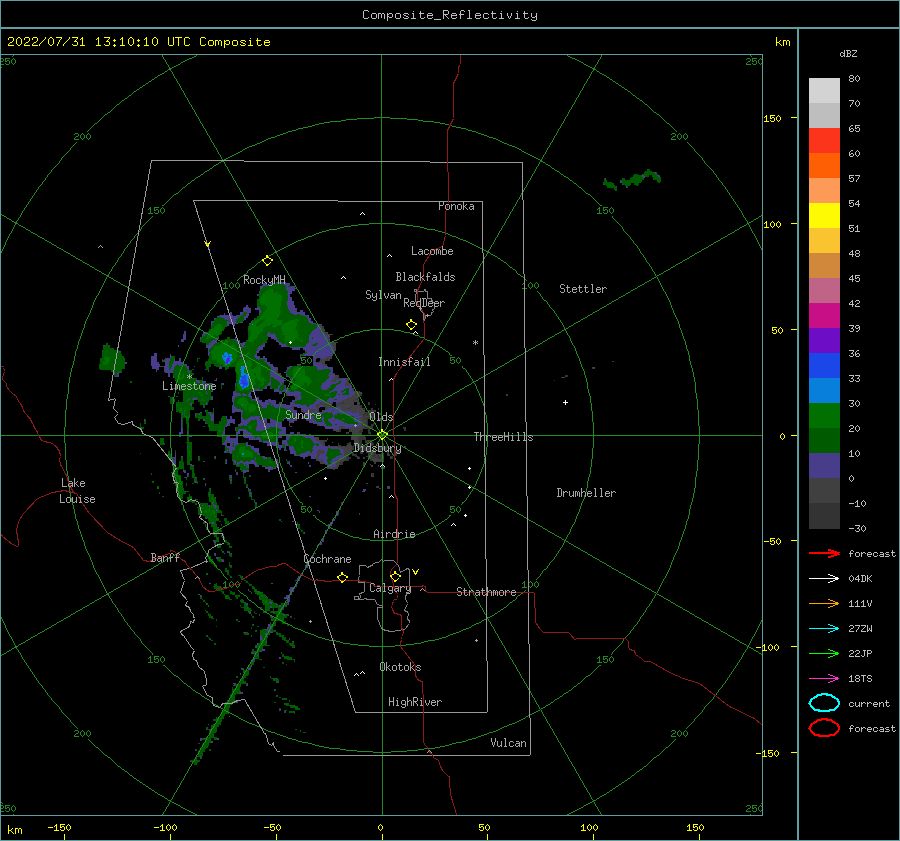Click the Calgary city label

click(x=390, y=588)
